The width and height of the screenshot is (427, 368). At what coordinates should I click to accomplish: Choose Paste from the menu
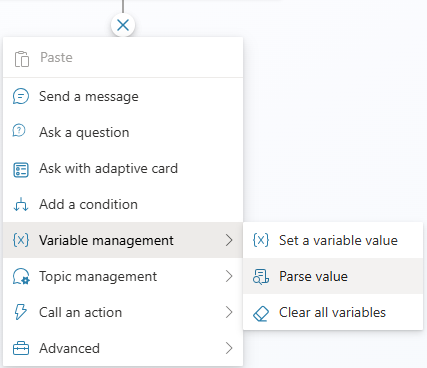(x=123, y=58)
